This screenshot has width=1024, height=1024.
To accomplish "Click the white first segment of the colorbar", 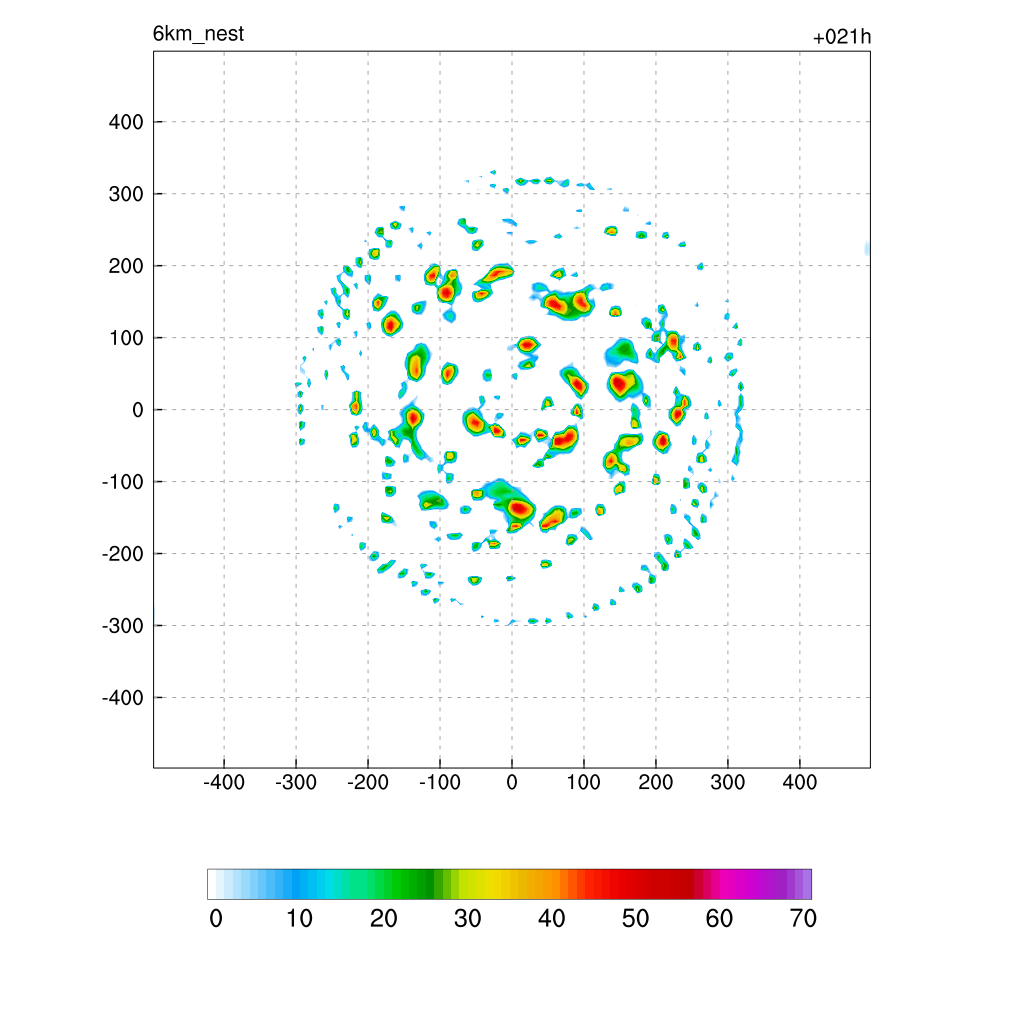I will [212, 884].
